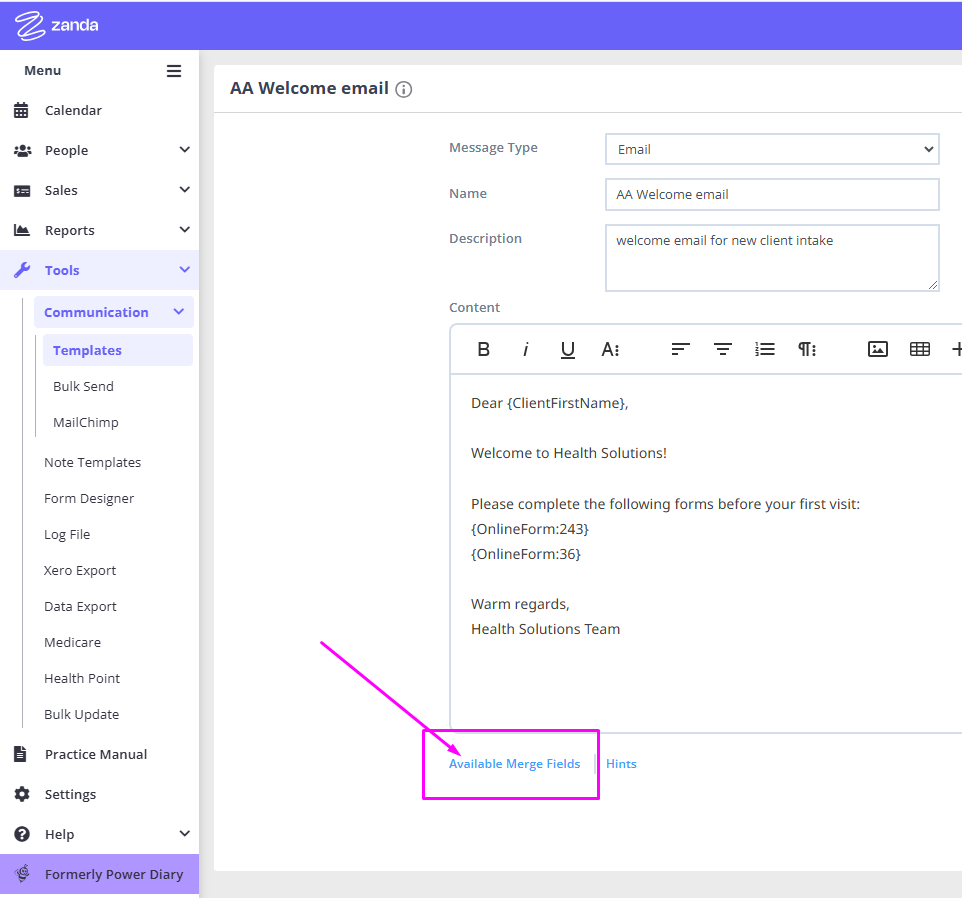Screen dimensions: 962x898
Task: Open the Hints link
Action: tap(621, 763)
